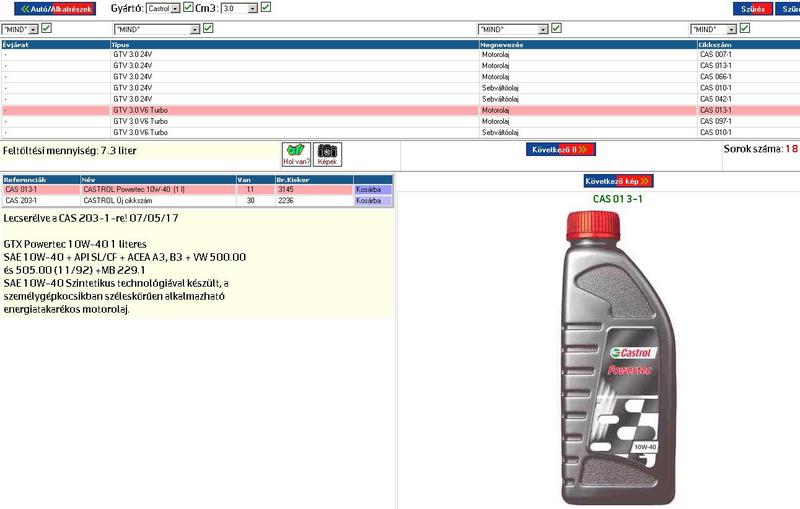Toggle checkbox beside Cikkszám MIND filter
The image size is (800, 509).
tap(745, 28)
